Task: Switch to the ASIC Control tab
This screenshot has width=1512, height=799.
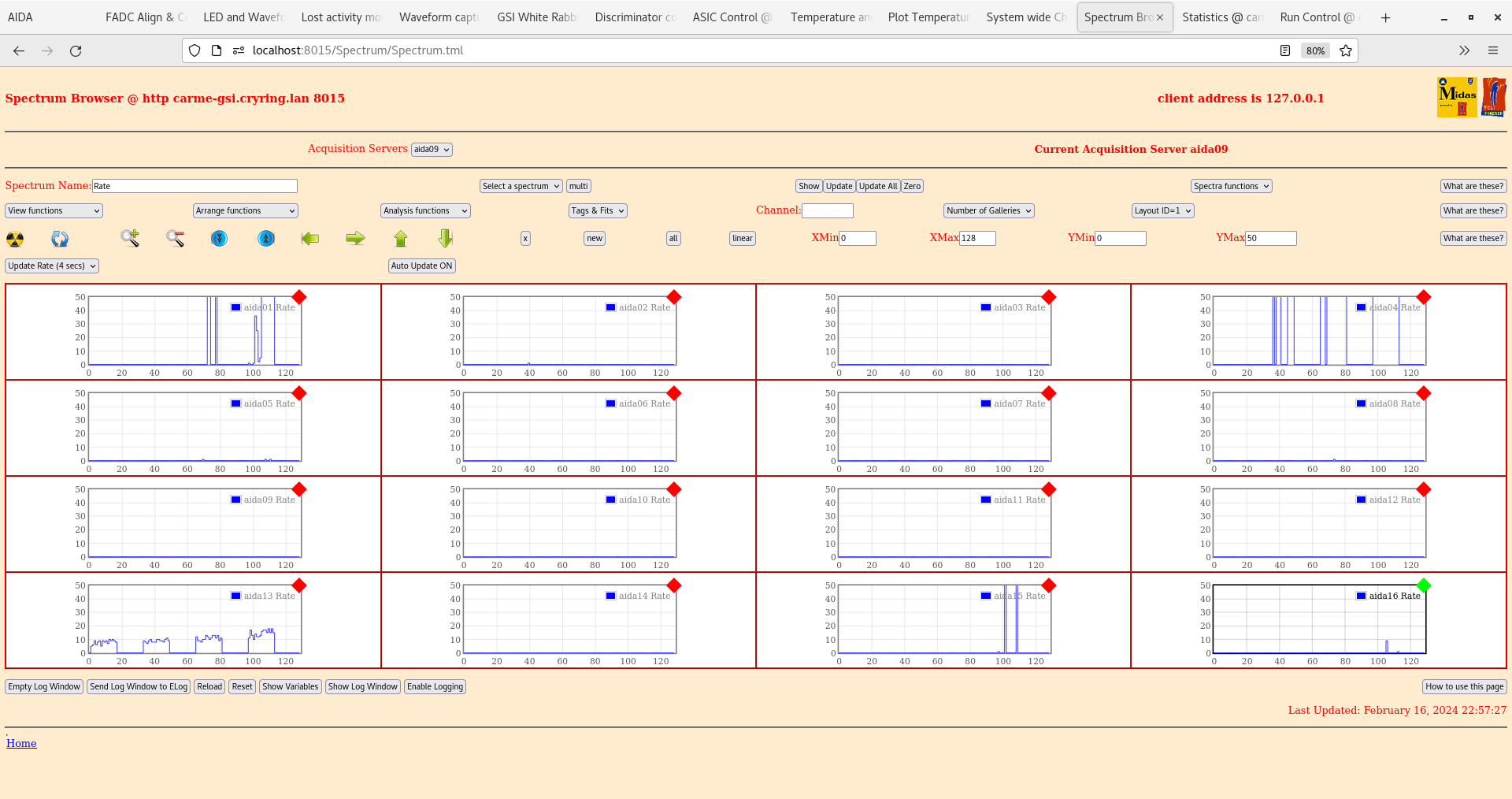Action: click(731, 17)
